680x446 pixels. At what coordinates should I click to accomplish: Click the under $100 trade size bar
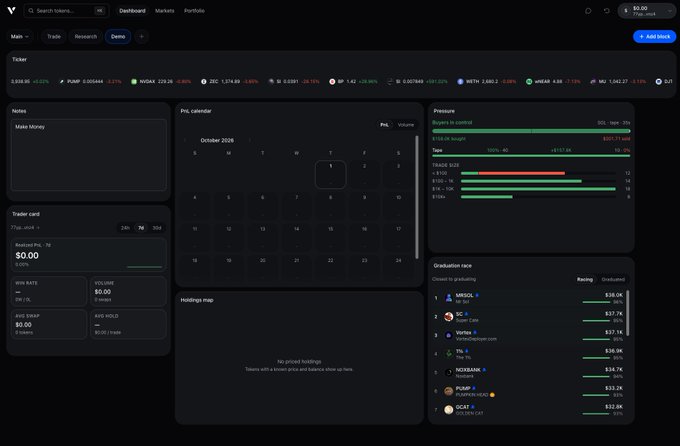tap(538, 173)
